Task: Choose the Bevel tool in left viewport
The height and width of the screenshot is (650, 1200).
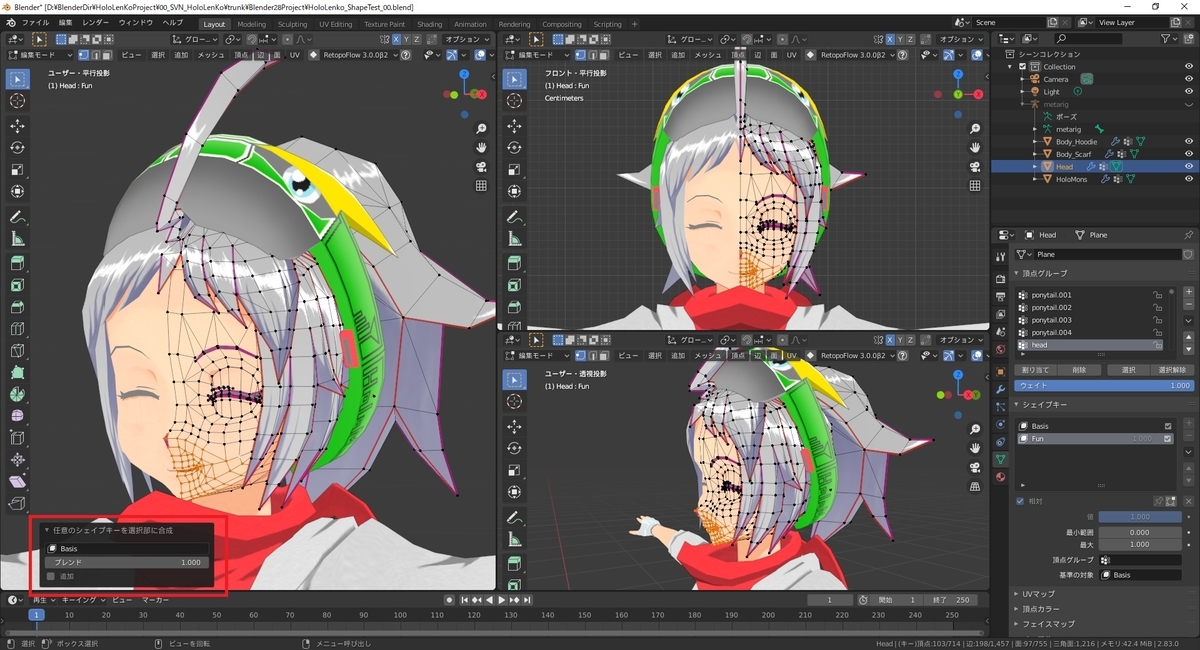Action: pos(17,306)
